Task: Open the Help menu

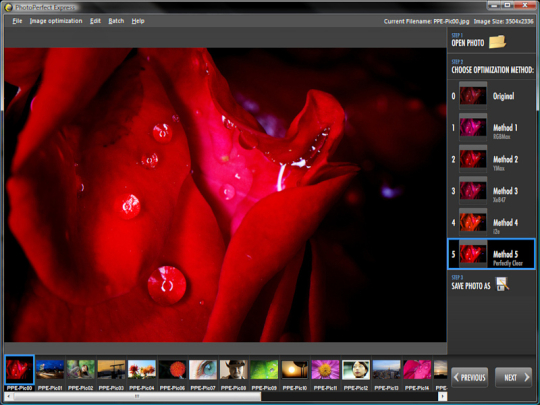Action: point(138,21)
